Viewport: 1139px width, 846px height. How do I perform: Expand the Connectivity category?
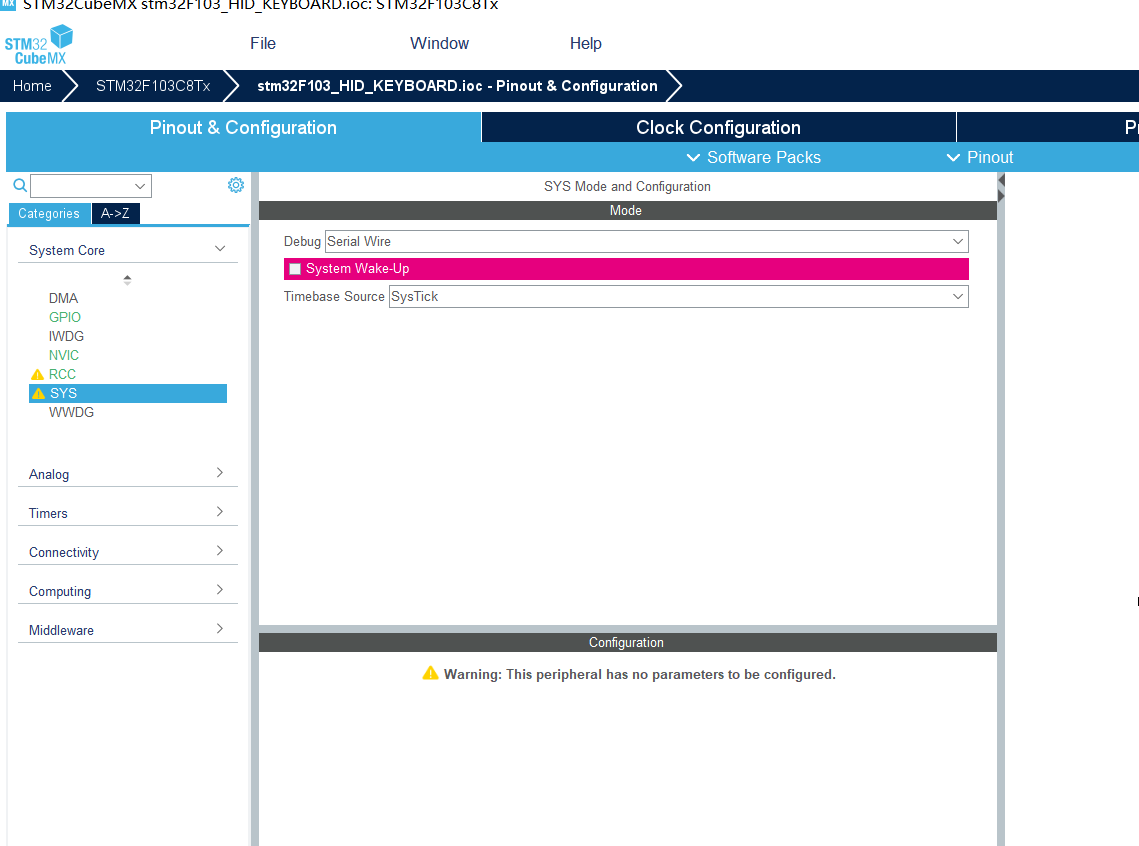click(128, 552)
